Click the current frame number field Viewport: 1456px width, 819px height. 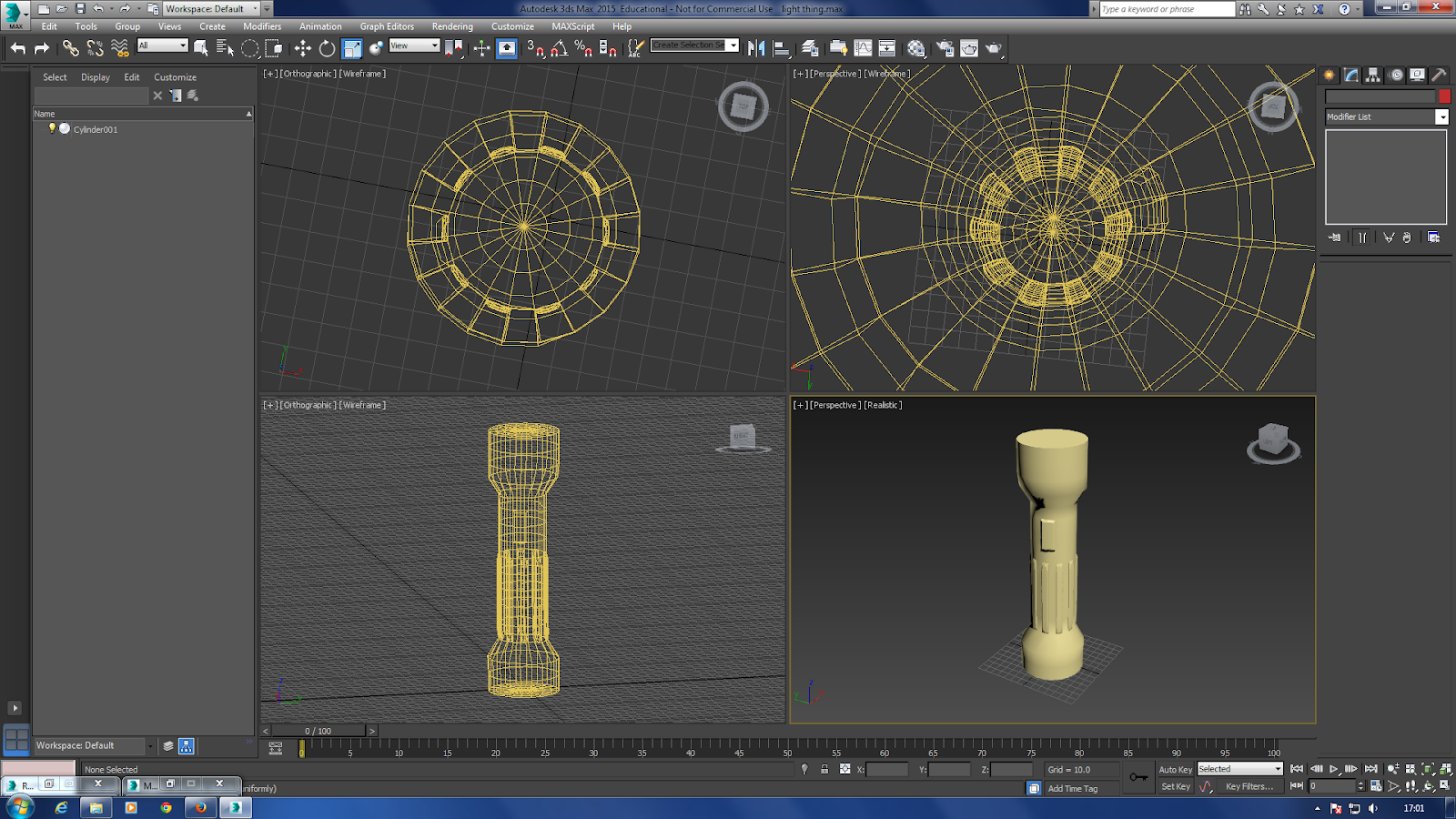(1333, 786)
